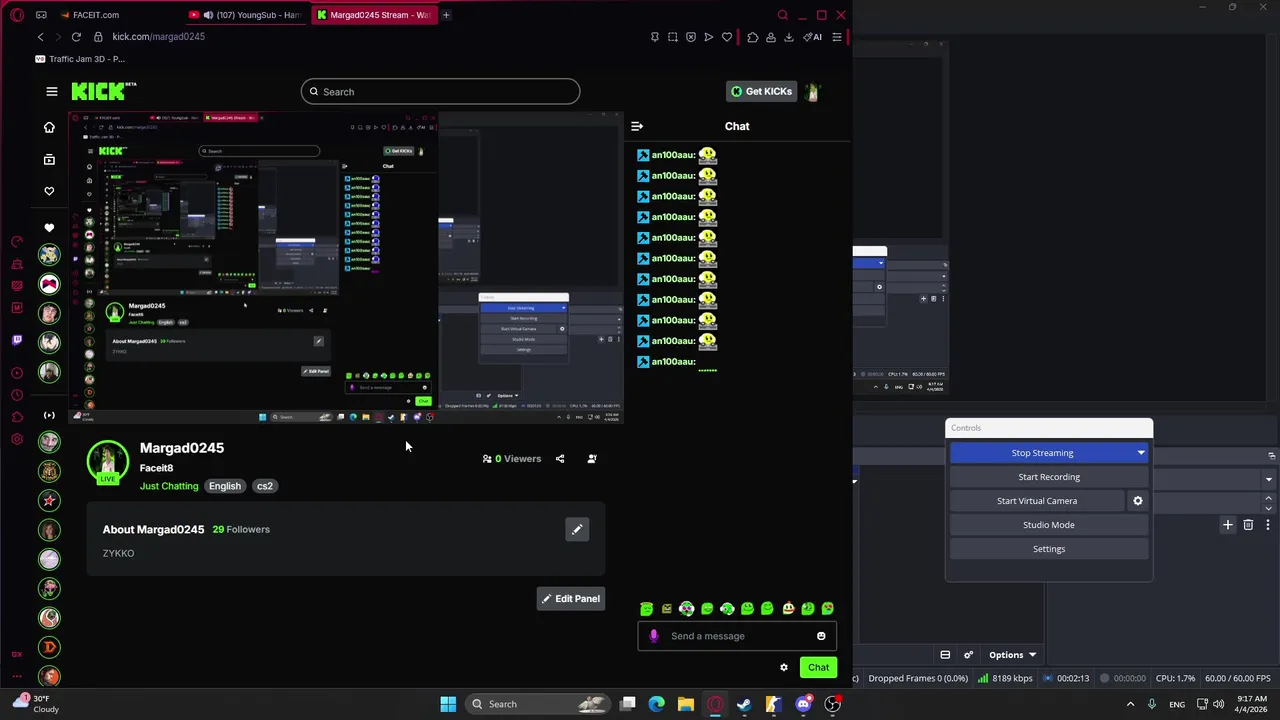Open Opera AI button in toolbar
This screenshot has width=1280, height=720.
click(813, 37)
